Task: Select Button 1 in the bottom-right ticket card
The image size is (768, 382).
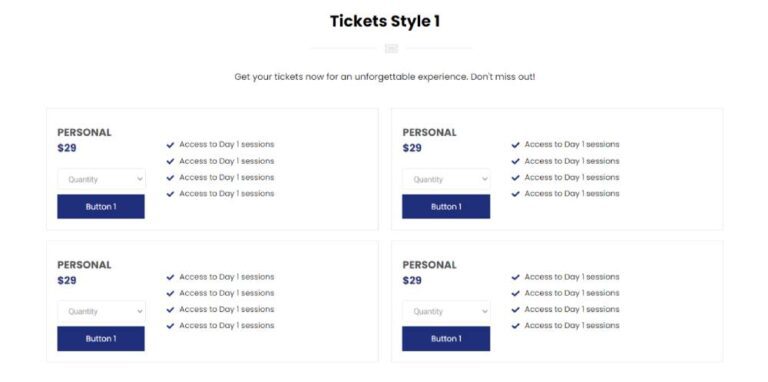Action: 446,339
